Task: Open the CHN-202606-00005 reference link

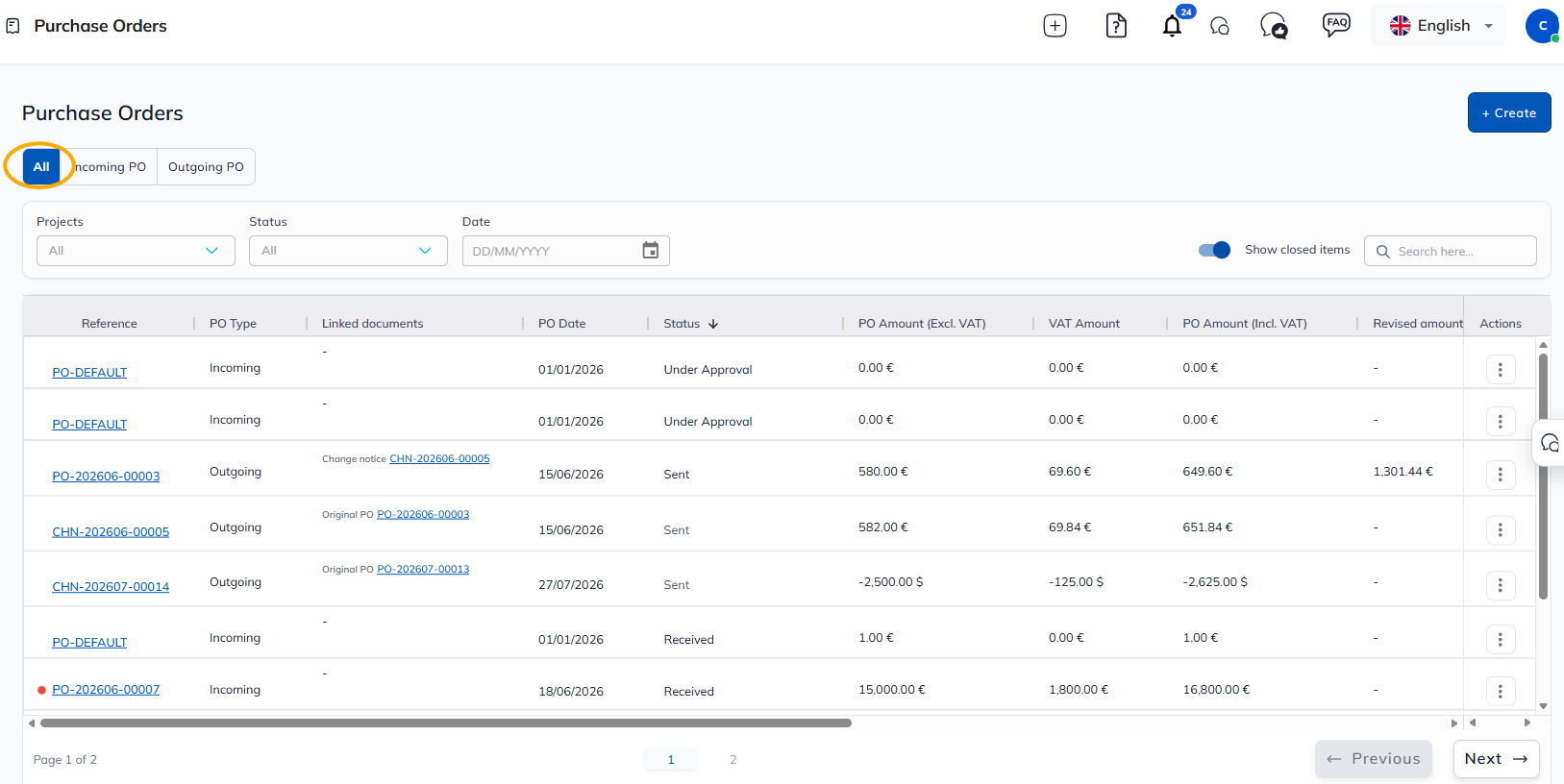Action: (111, 531)
